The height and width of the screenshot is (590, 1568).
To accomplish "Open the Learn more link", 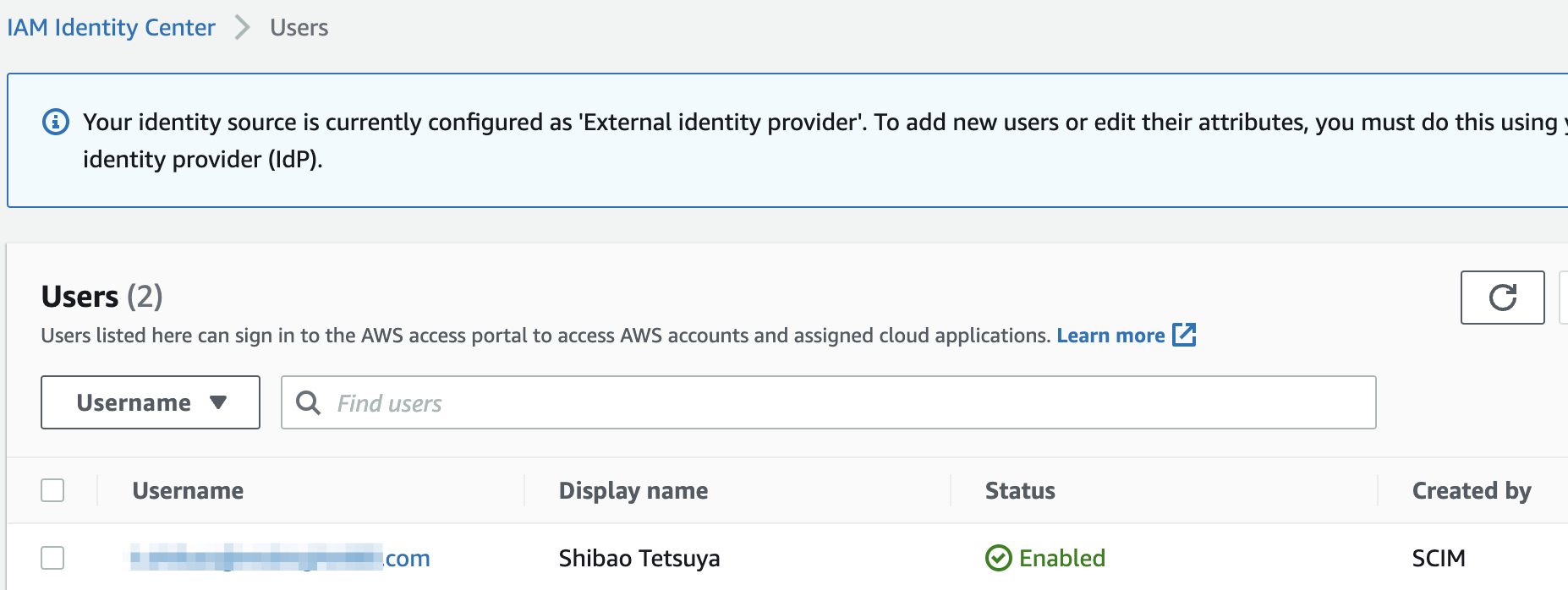I will (1110, 336).
